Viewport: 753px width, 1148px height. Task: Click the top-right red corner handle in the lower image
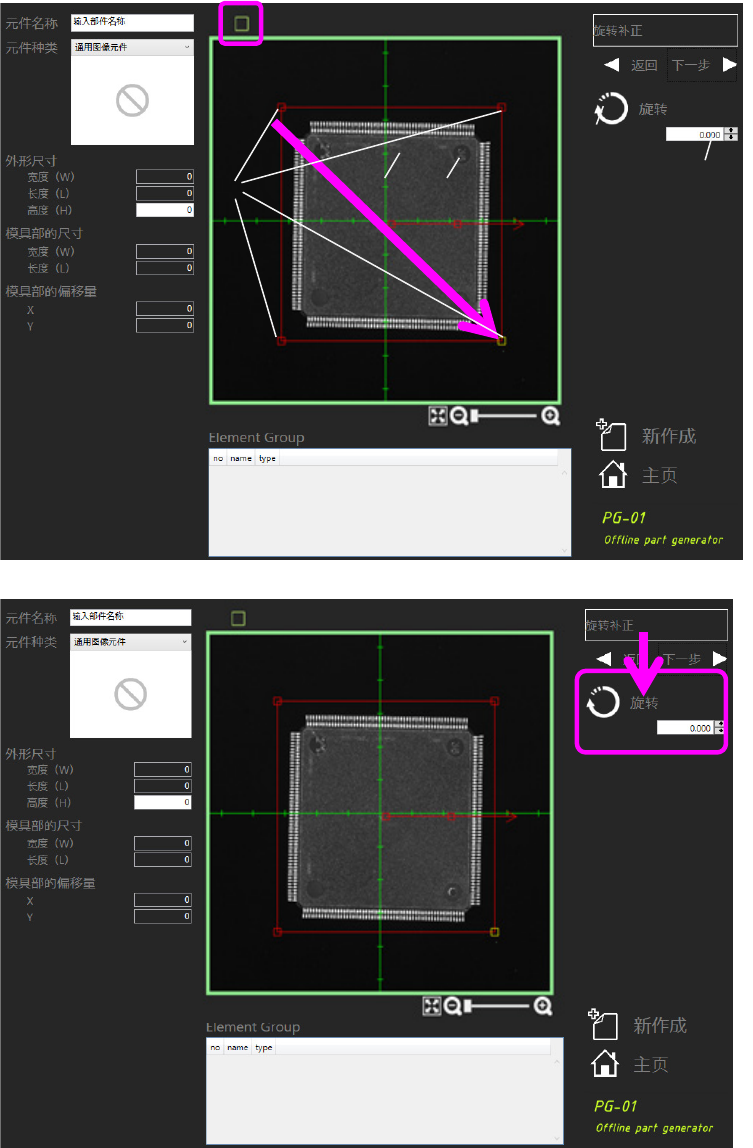tap(494, 701)
